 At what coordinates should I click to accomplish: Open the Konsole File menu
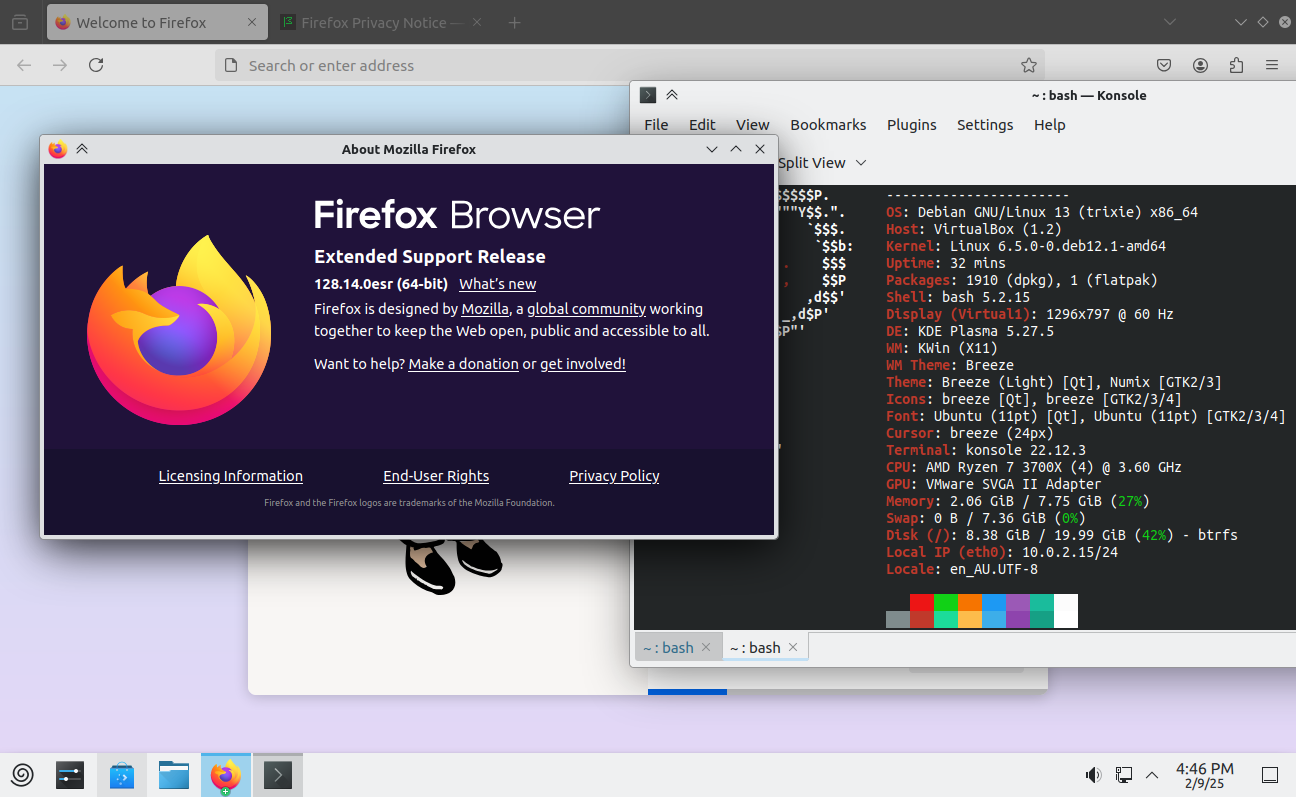(656, 125)
